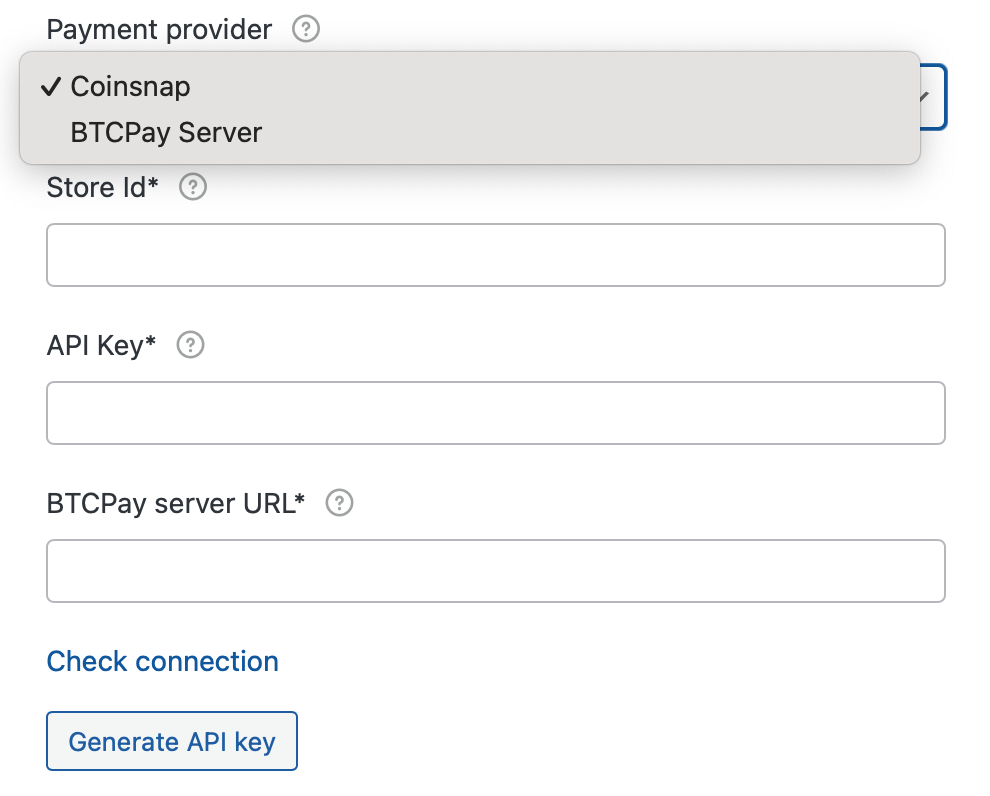Click the currently selected Coinsnap entry

click(129, 87)
